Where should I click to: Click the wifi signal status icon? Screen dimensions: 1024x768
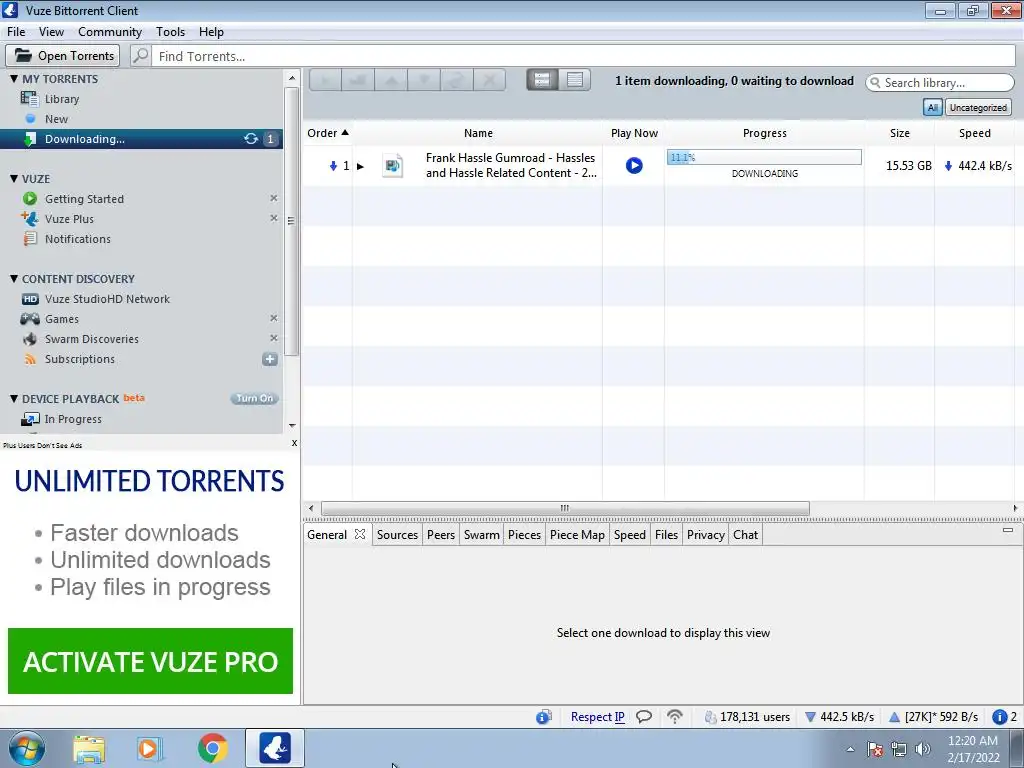(x=675, y=716)
